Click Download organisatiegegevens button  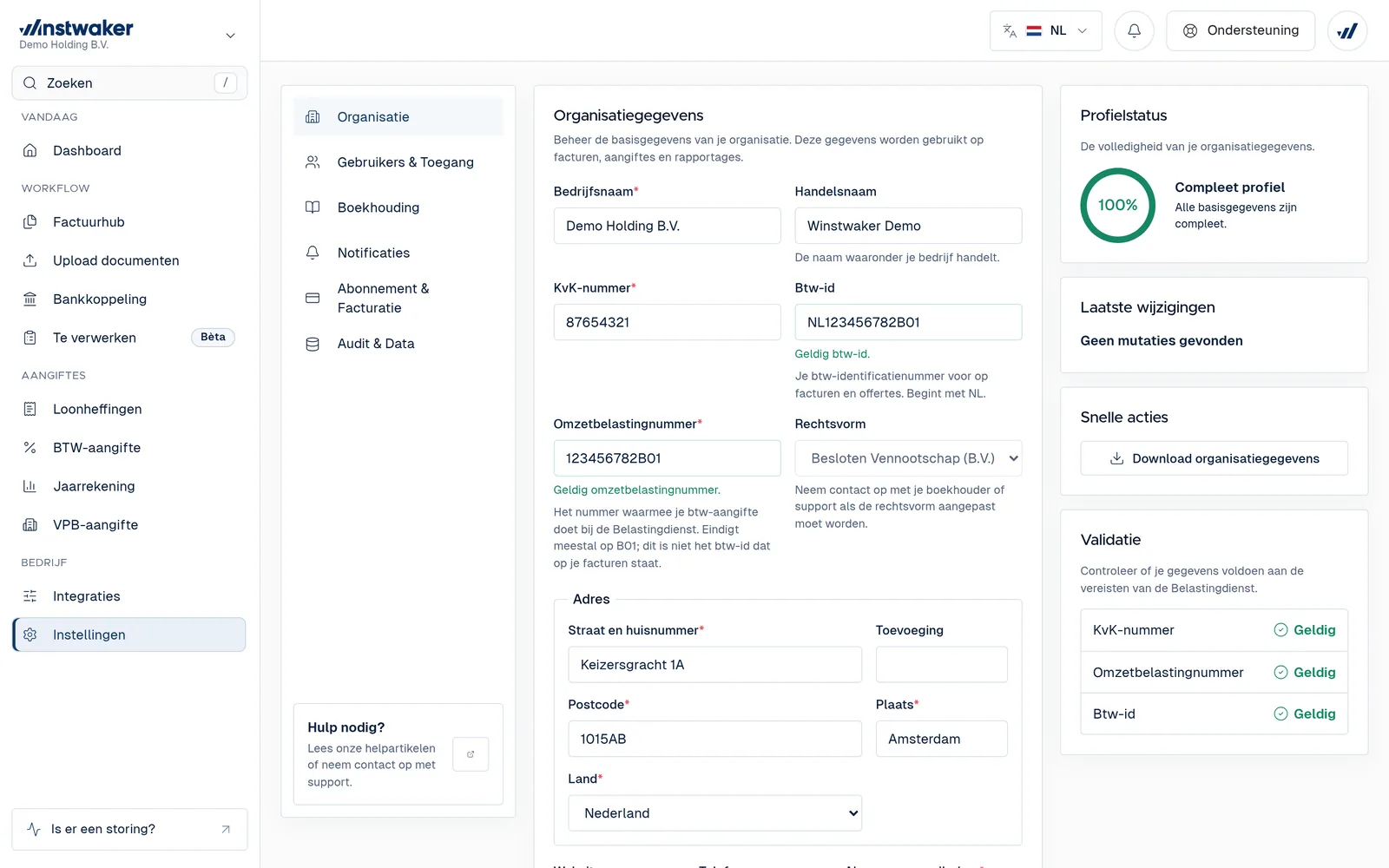1214,458
